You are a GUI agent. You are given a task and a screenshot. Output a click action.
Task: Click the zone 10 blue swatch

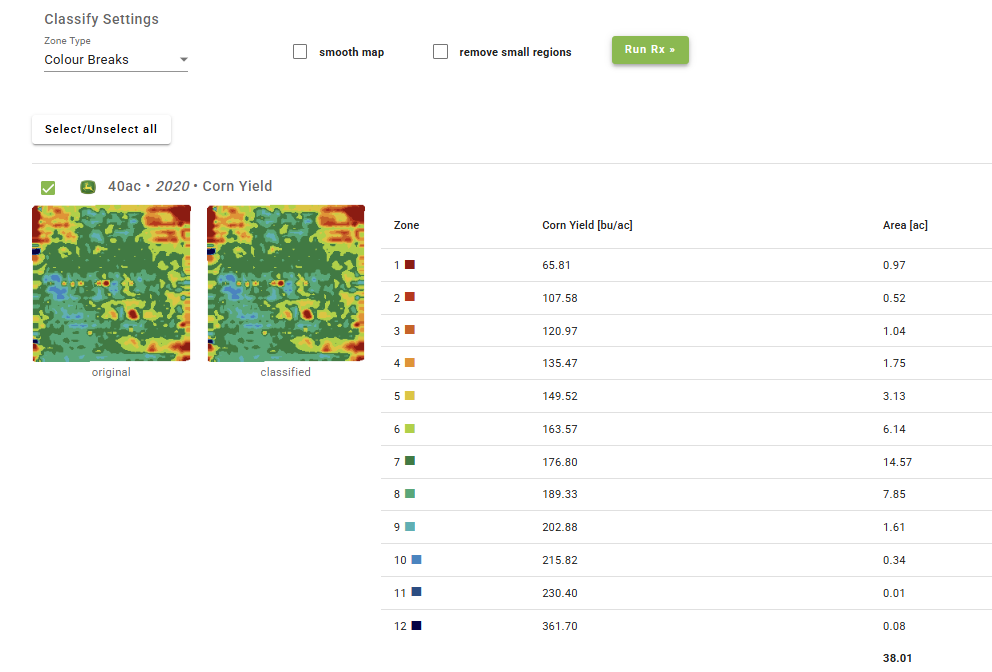coord(416,559)
